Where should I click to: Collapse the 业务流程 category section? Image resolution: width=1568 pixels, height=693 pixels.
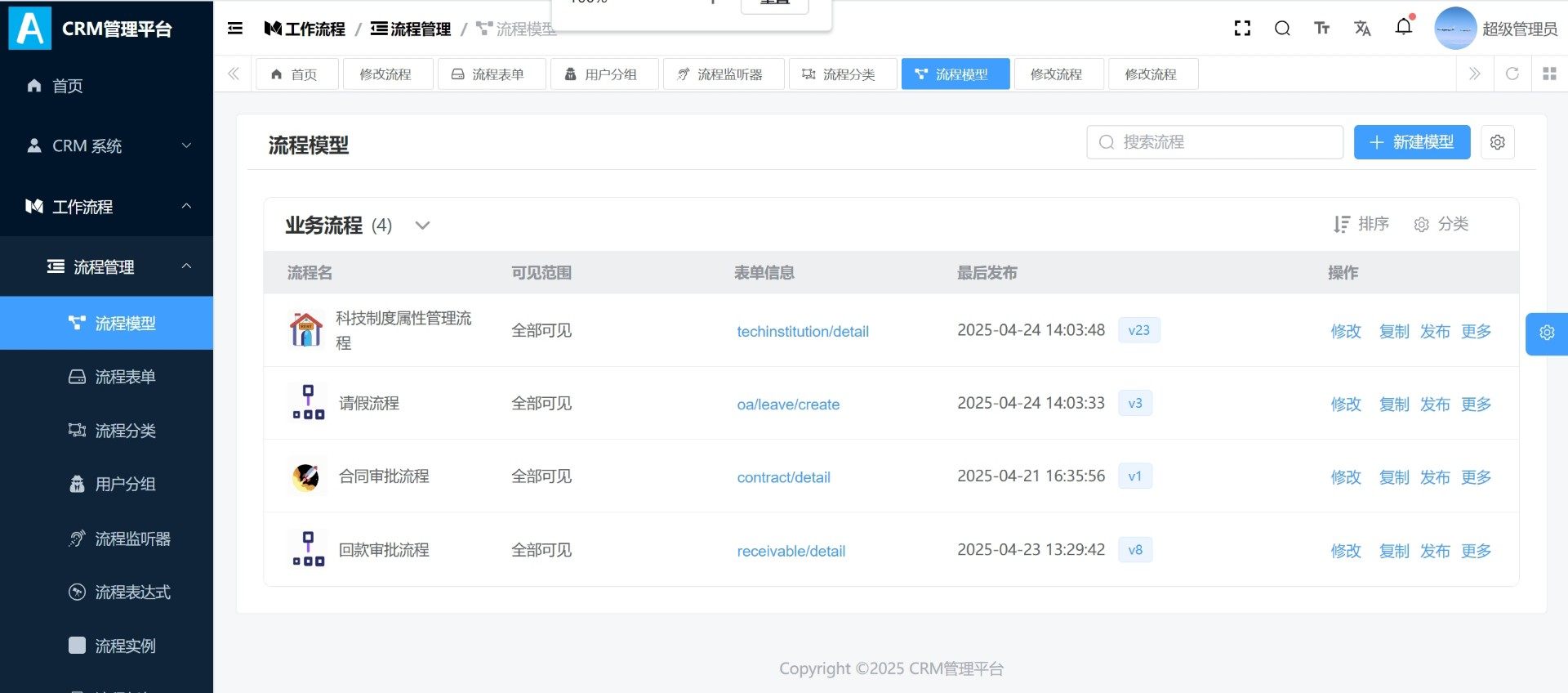pos(422,226)
